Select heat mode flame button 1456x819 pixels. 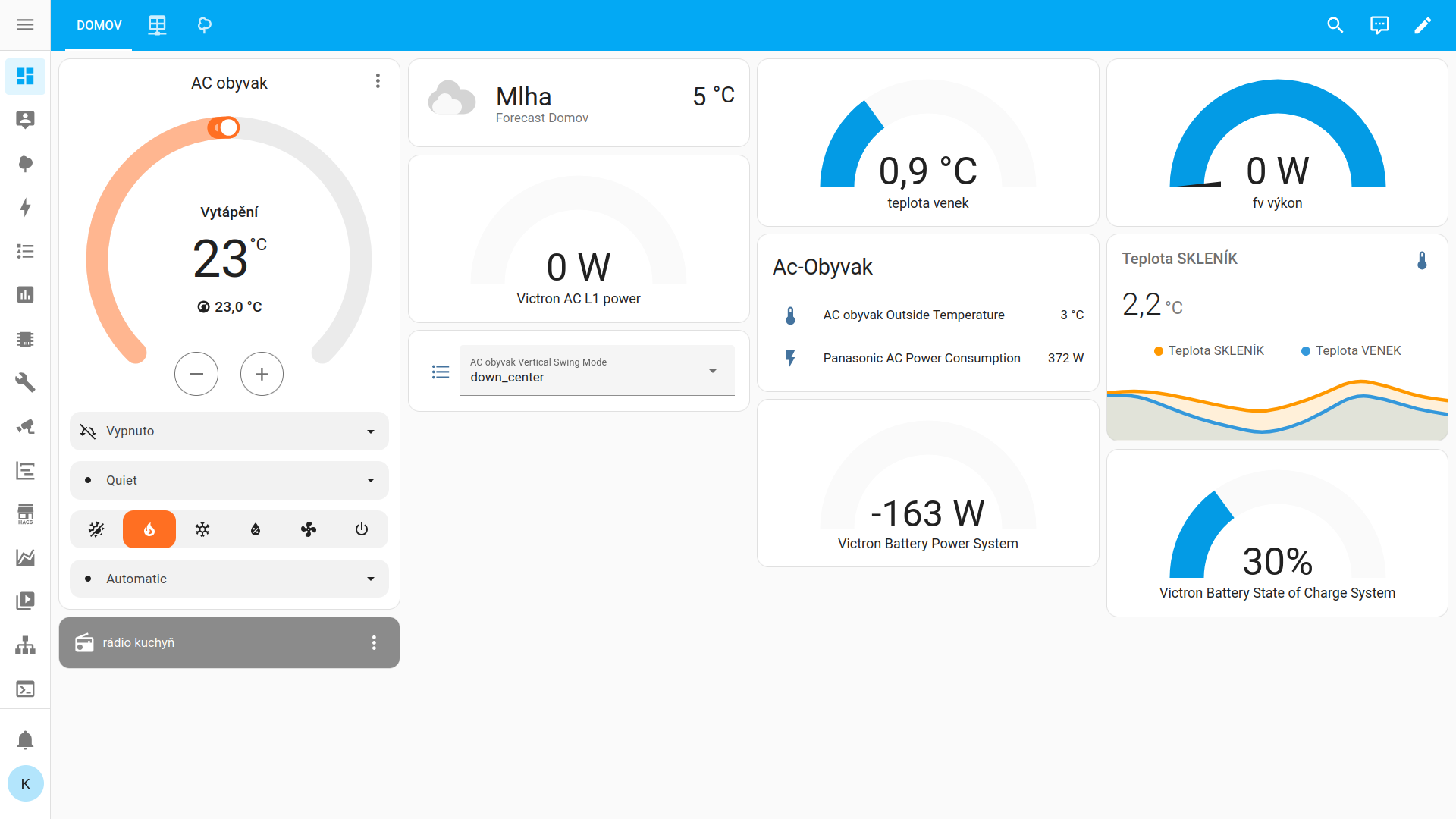pyautogui.click(x=149, y=529)
